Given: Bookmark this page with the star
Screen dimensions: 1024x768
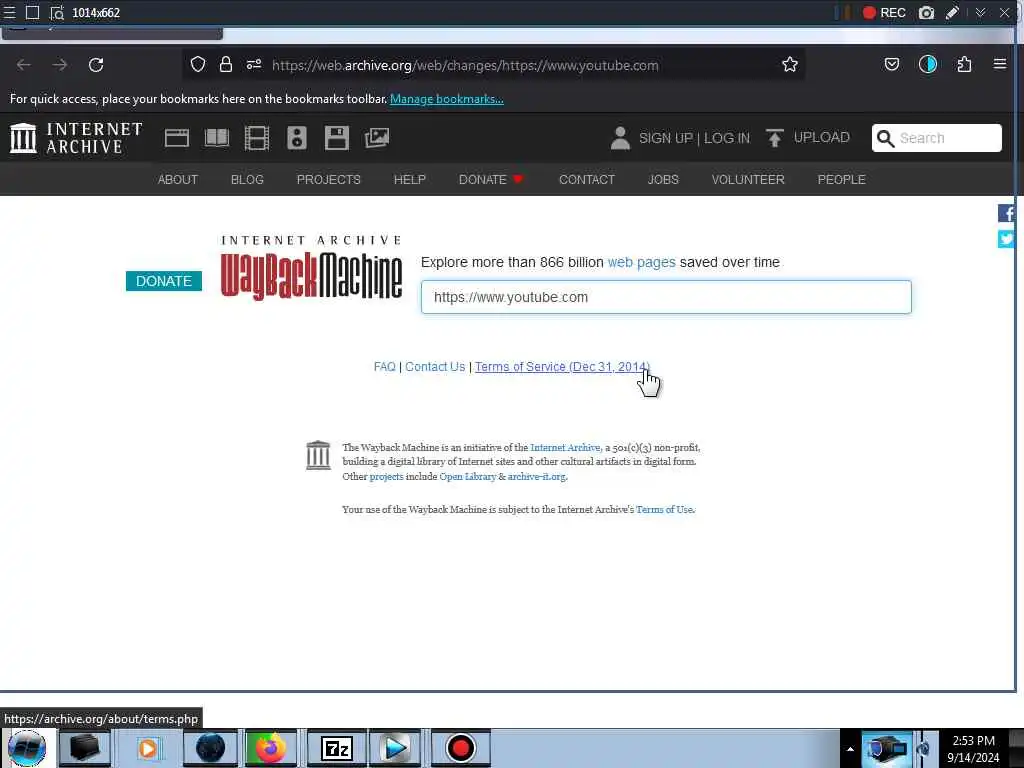Looking at the screenshot, I should [790, 64].
